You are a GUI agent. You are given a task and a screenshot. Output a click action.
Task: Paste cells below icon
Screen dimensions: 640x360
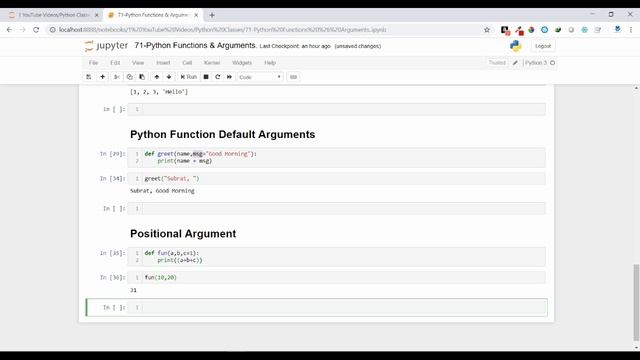pos(142,77)
